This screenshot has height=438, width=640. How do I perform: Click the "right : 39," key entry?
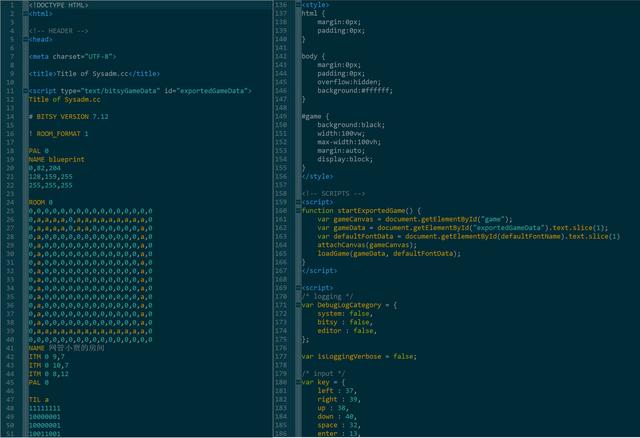point(339,399)
